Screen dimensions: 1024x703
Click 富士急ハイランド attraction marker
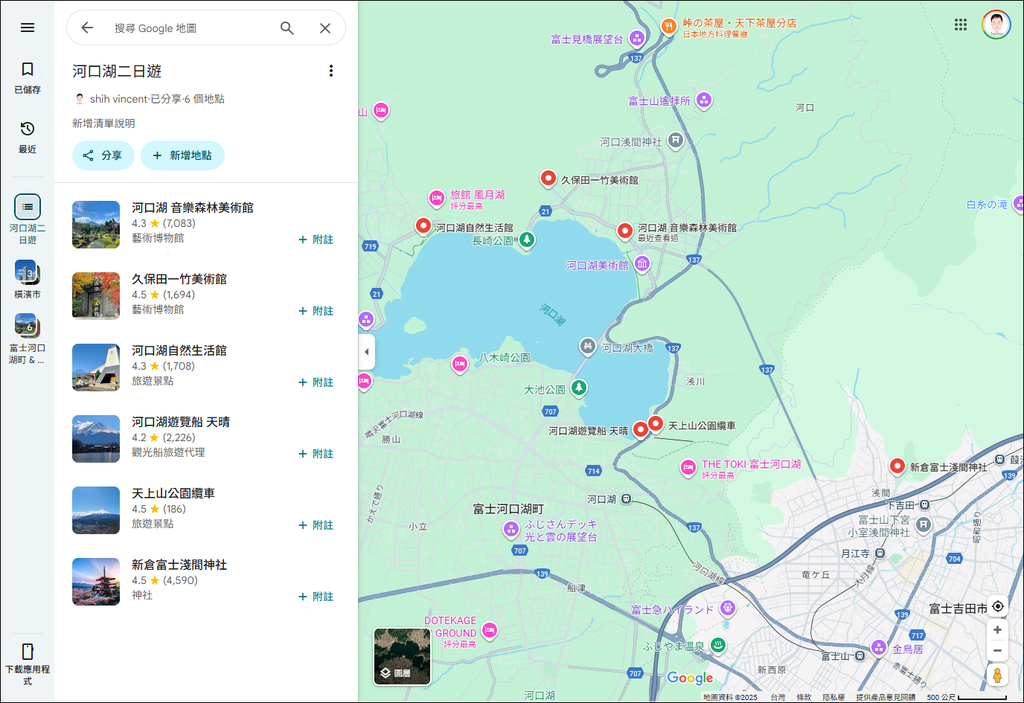point(728,608)
